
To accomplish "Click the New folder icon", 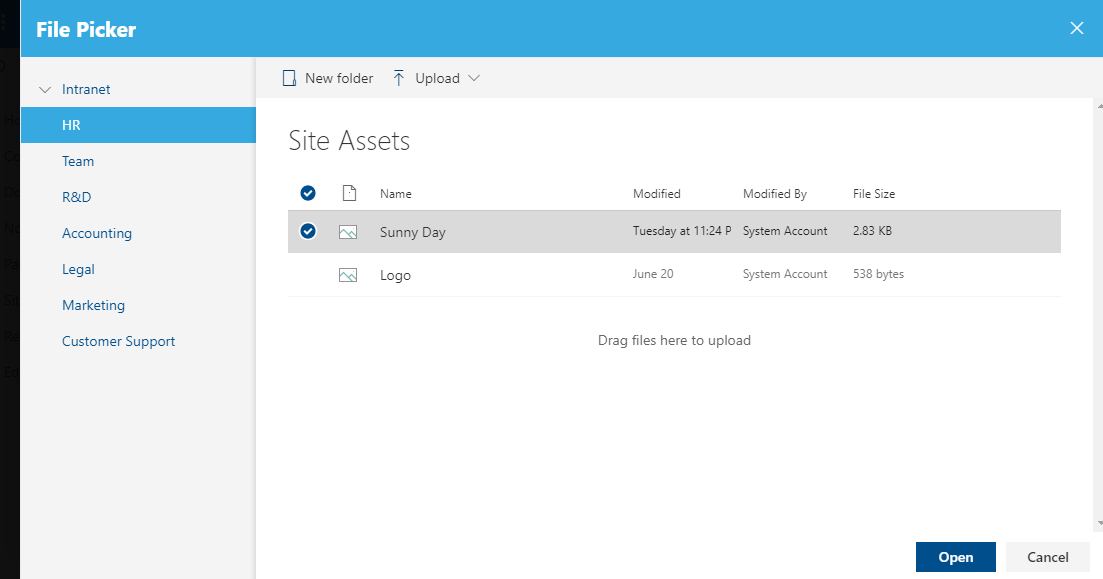I will point(291,77).
